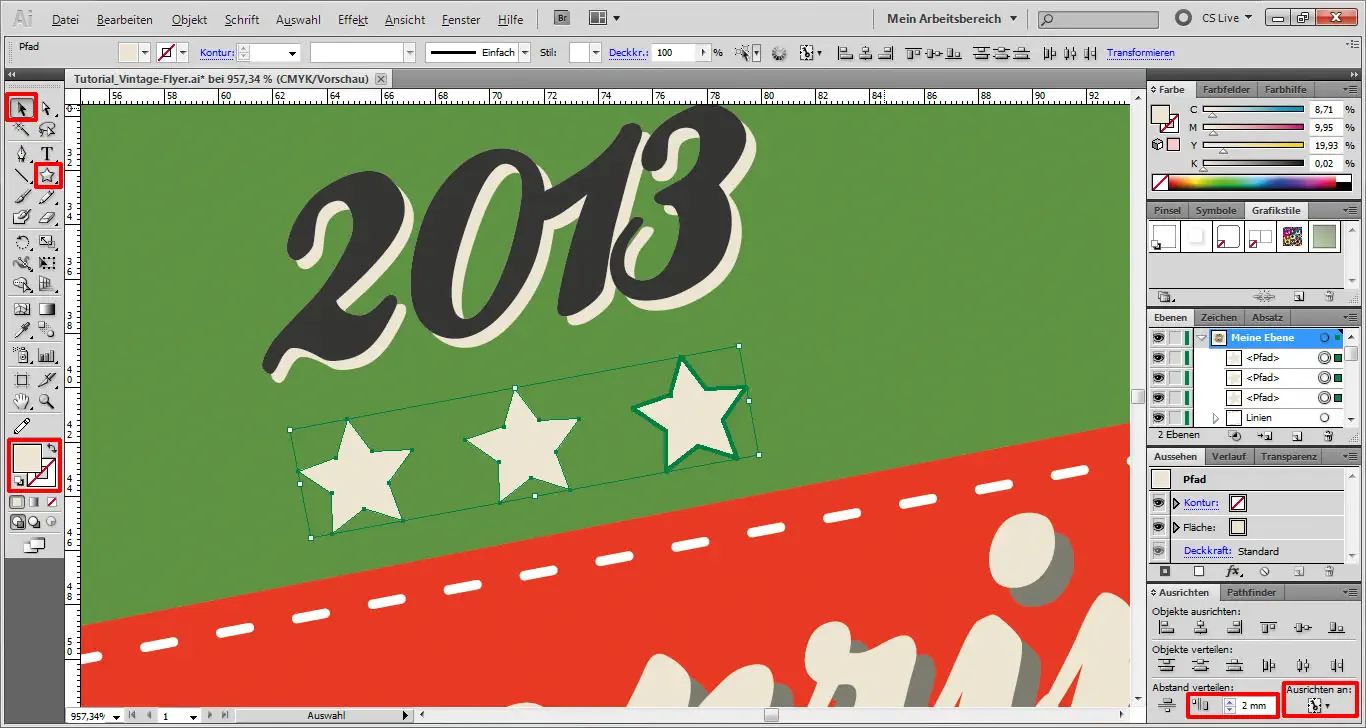Open the Ausrichten an dropdown
1366x728 pixels.
tap(1318, 706)
